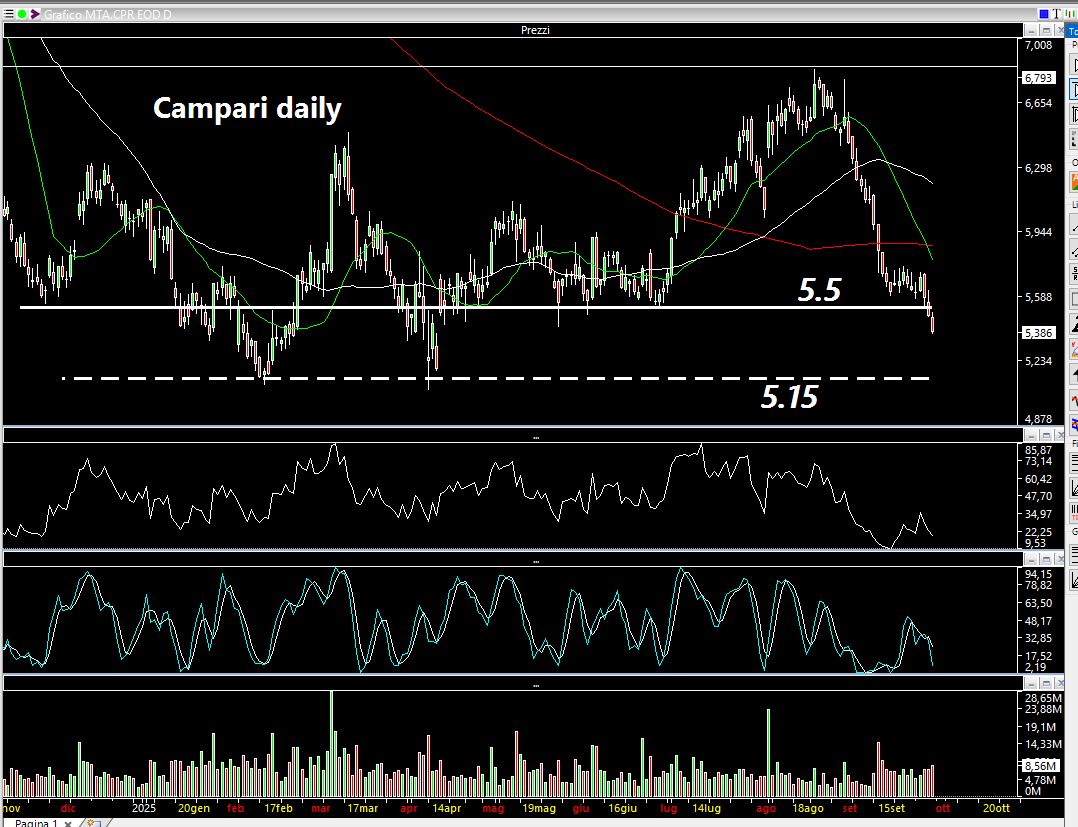The height and width of the screenshot is (827, 1078).
Task: Click the 5,386 current price label
Action: point(1038,333)
